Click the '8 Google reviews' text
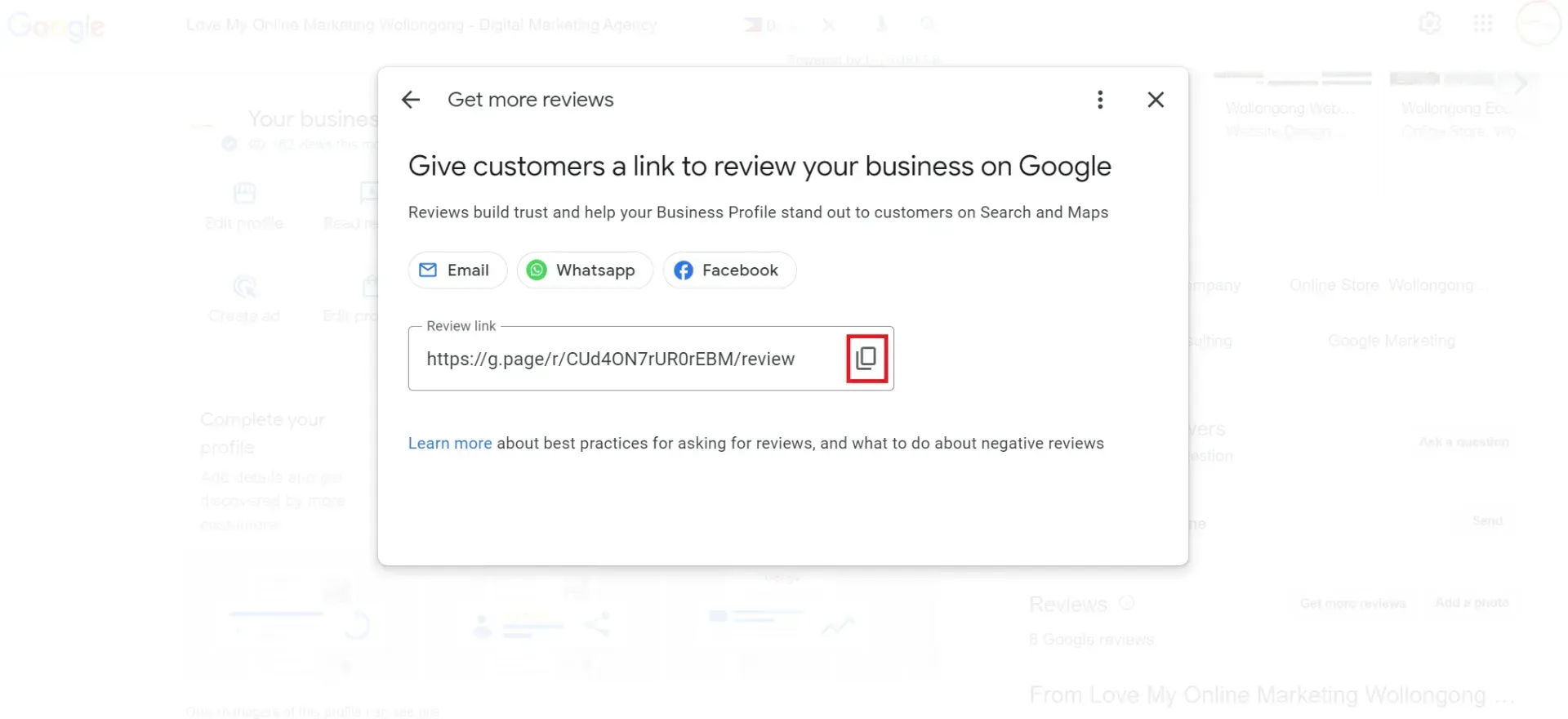 [x=1091, y=640]
